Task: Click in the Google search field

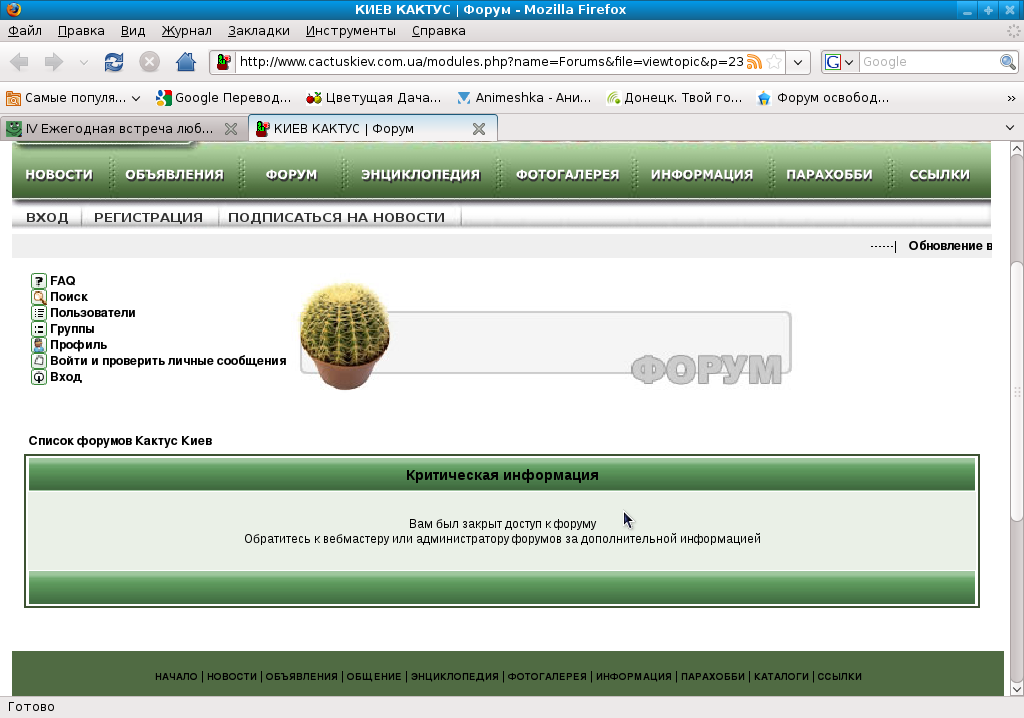Action: (928, 62)
